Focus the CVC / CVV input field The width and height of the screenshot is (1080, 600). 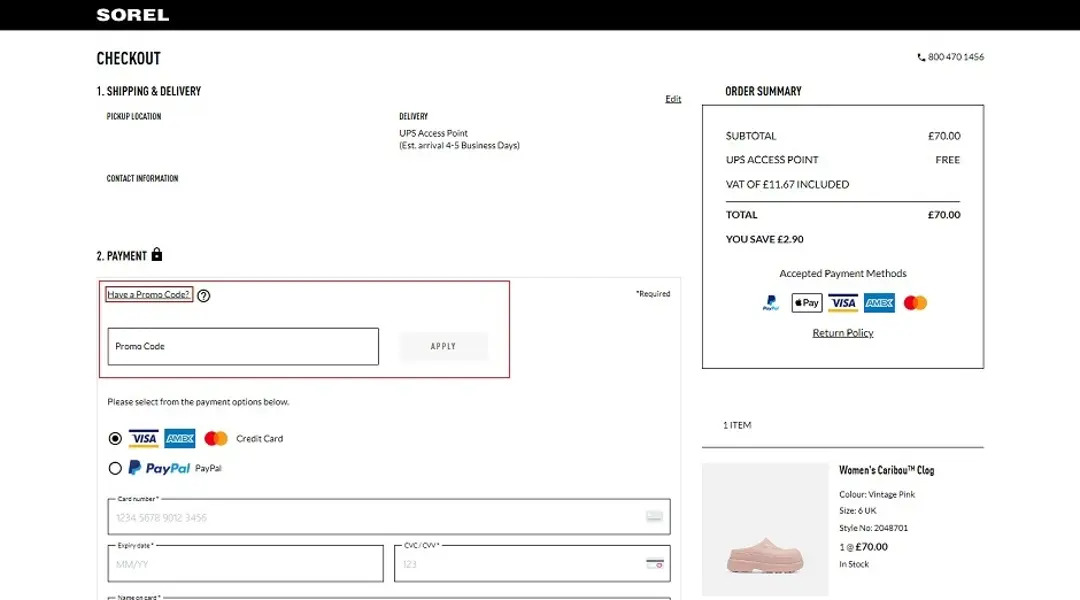(532, 563)
